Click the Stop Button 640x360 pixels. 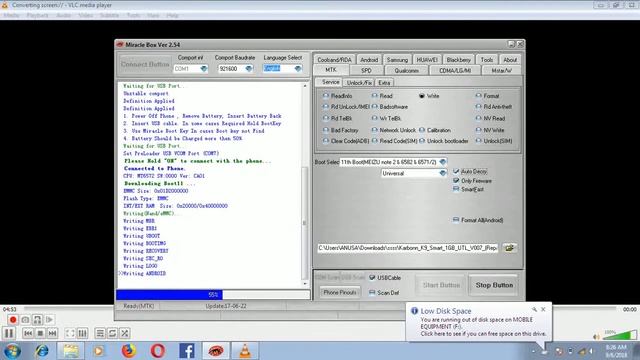pos(494,285)
